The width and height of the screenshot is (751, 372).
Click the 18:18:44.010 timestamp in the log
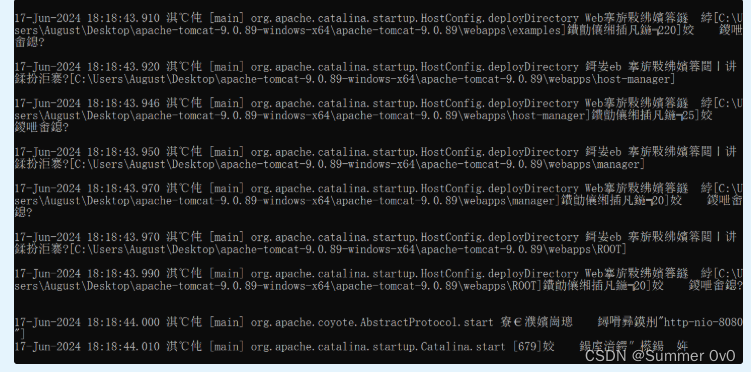click(x=123, y=346)
